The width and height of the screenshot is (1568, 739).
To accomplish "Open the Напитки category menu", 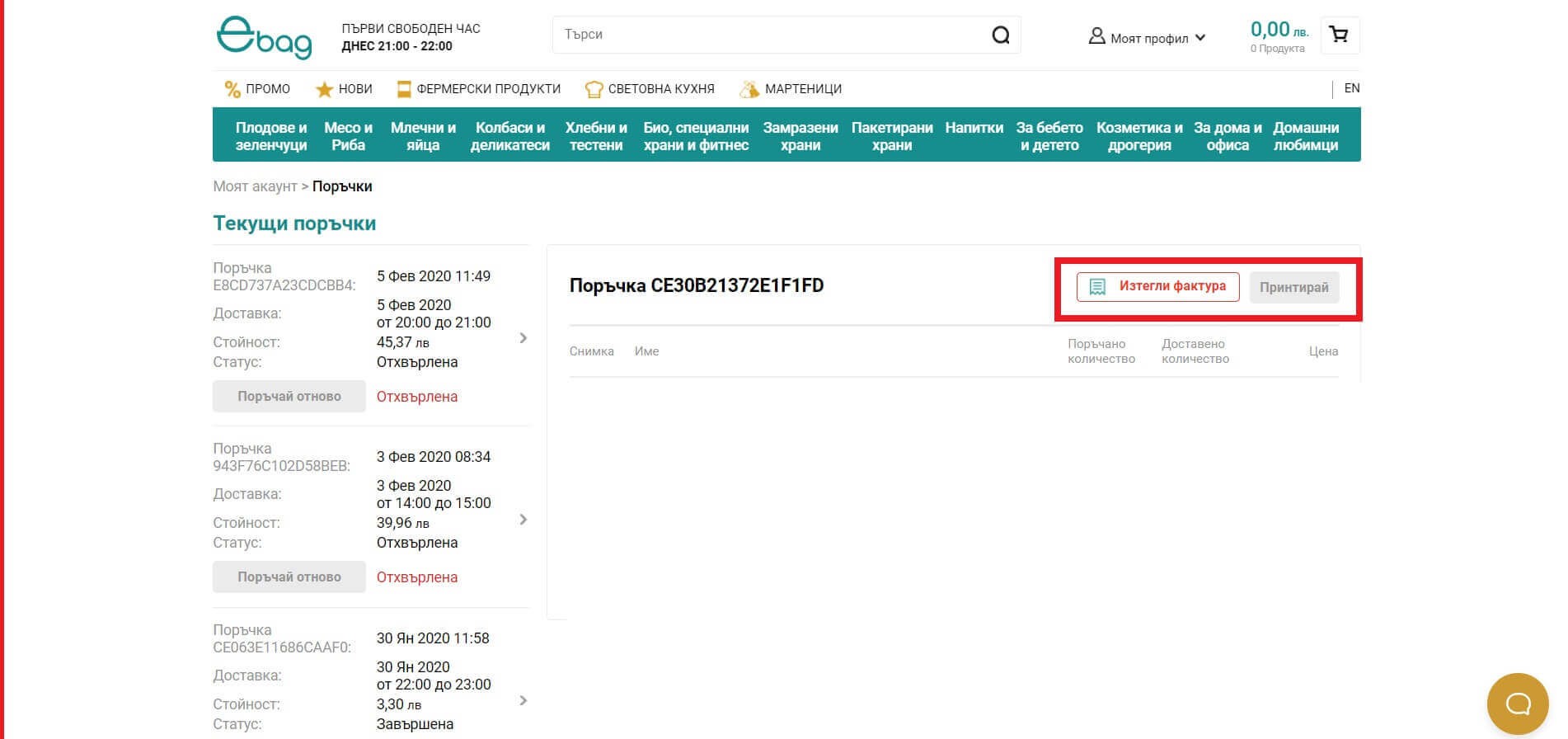I will point(974,128).
